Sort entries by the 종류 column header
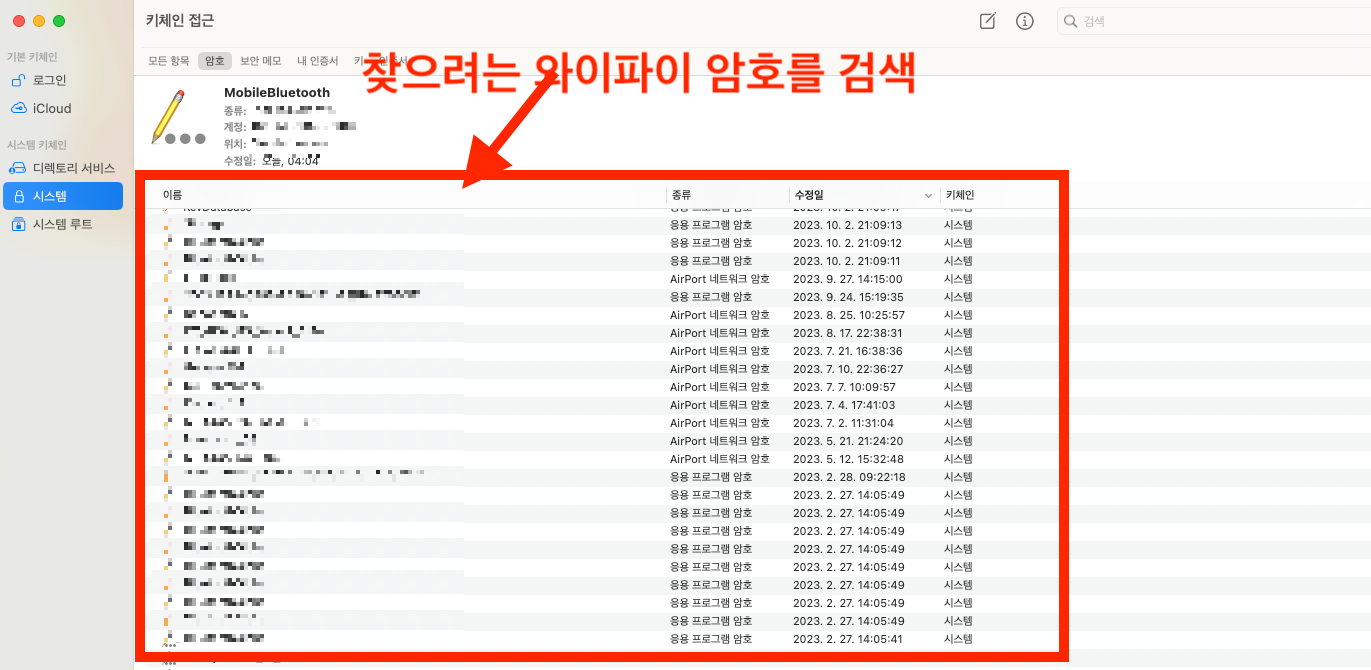 tap(682, 196)
